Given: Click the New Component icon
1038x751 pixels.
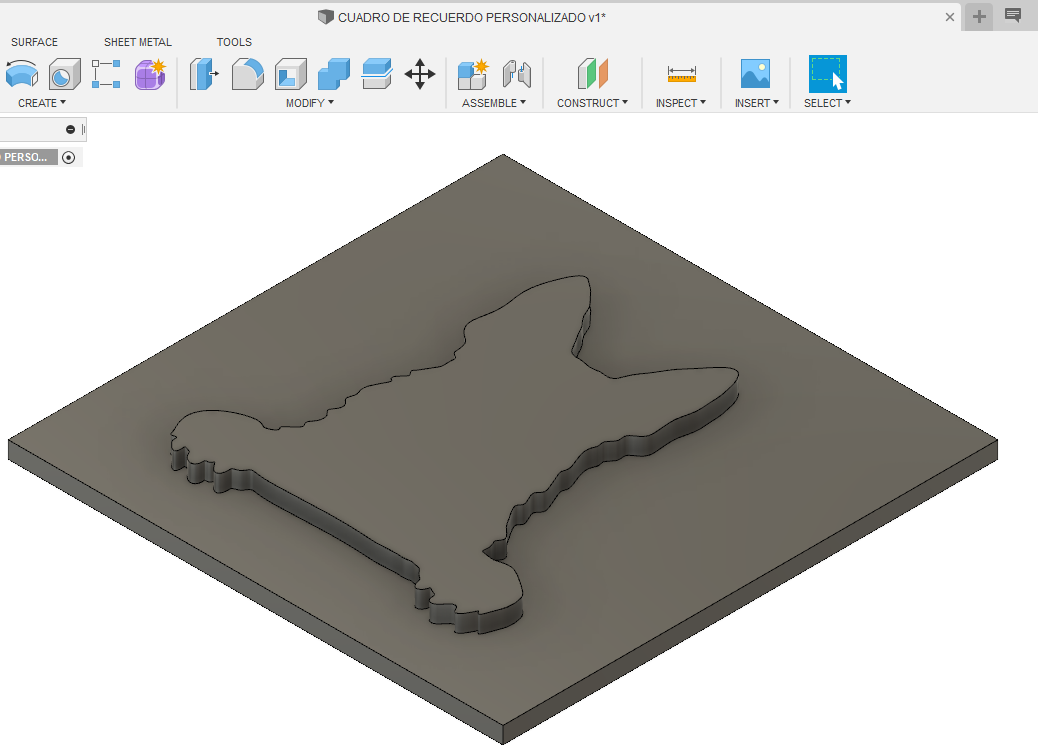Looking at the screenshot, I should 473,74.
